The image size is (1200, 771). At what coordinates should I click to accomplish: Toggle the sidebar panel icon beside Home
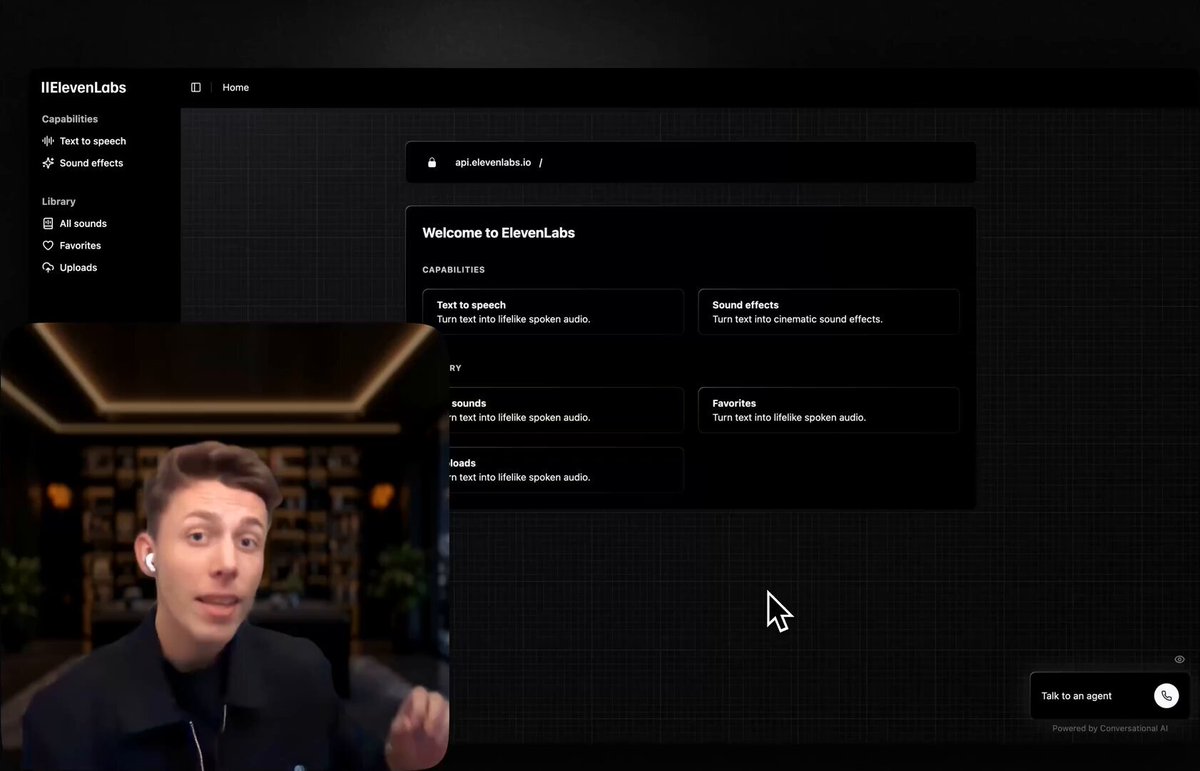(196, 88)
